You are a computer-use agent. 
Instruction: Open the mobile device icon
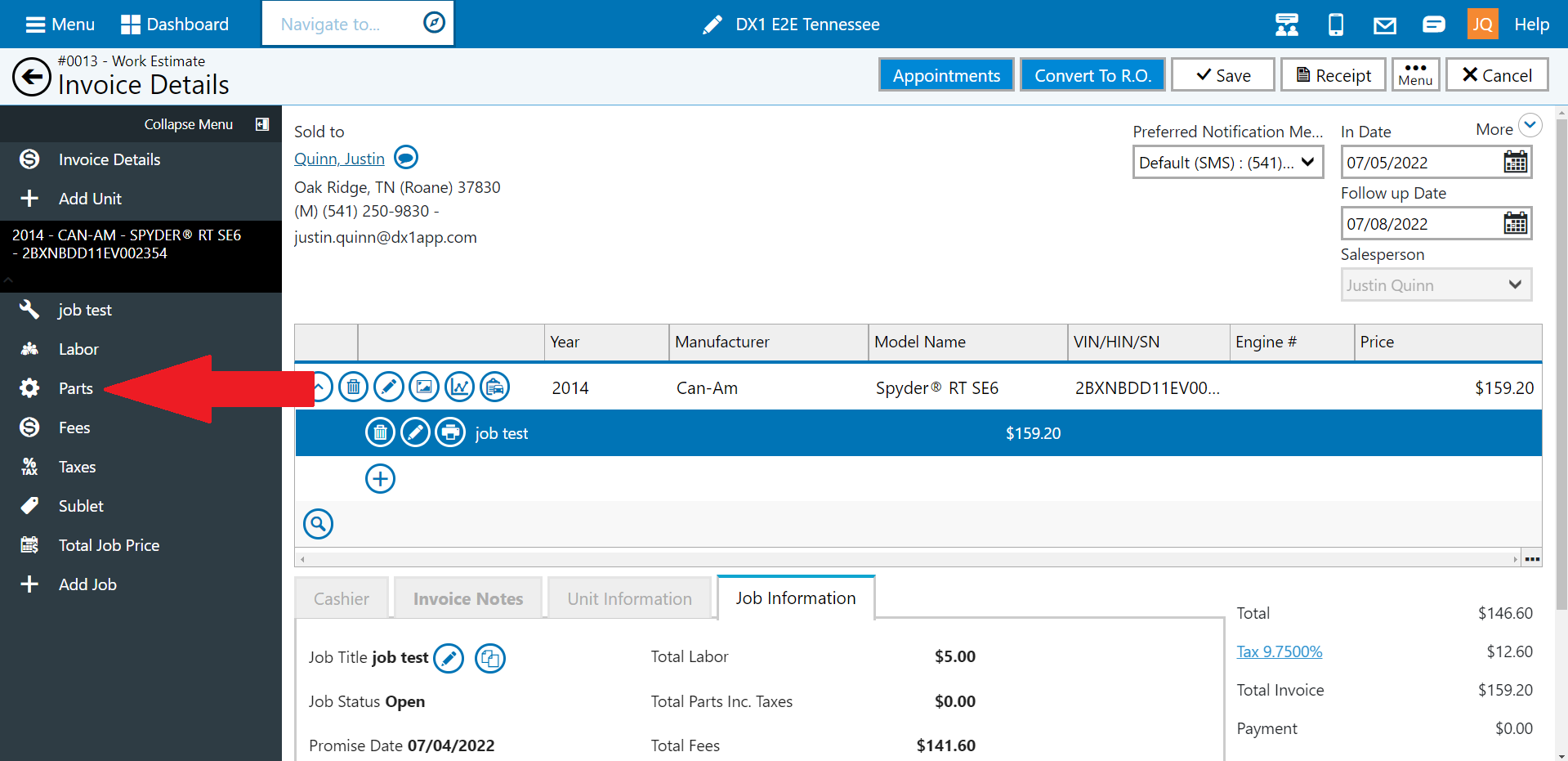(1336, 25)
